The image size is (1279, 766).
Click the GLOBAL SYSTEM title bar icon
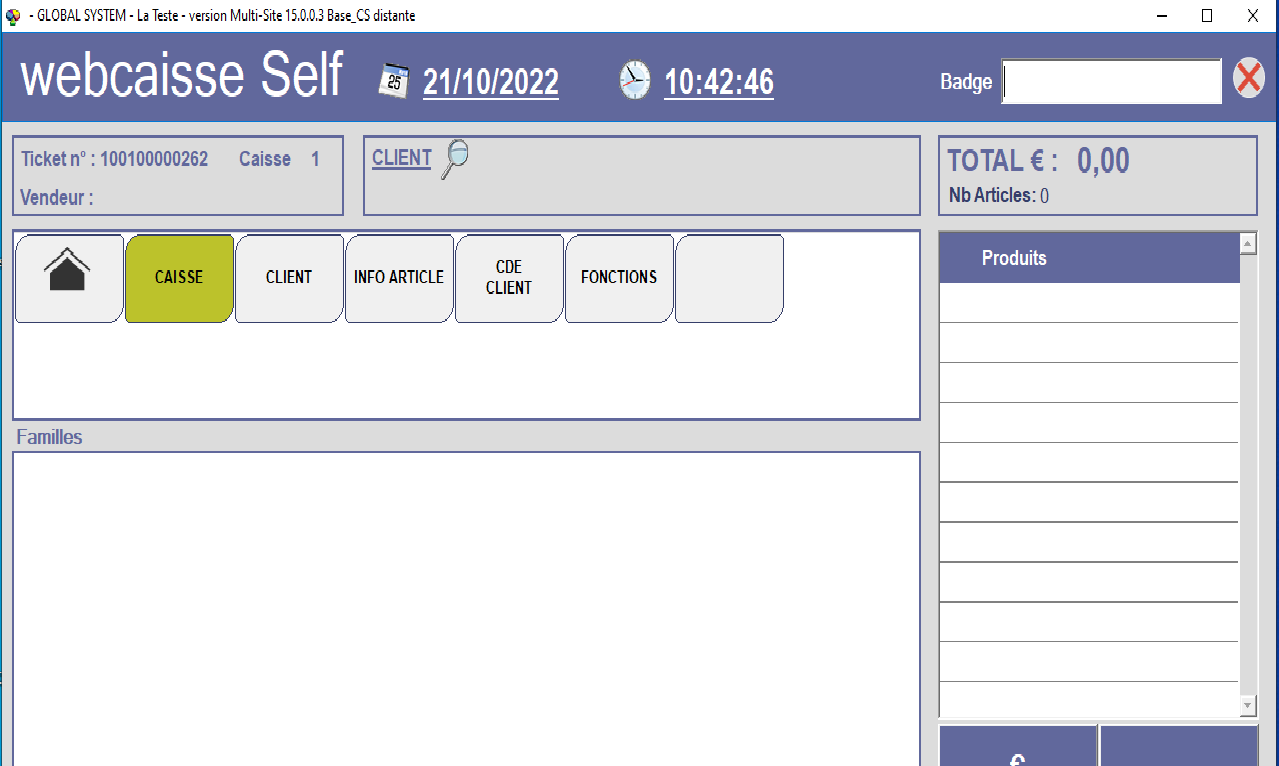click(x=14, y=15)
